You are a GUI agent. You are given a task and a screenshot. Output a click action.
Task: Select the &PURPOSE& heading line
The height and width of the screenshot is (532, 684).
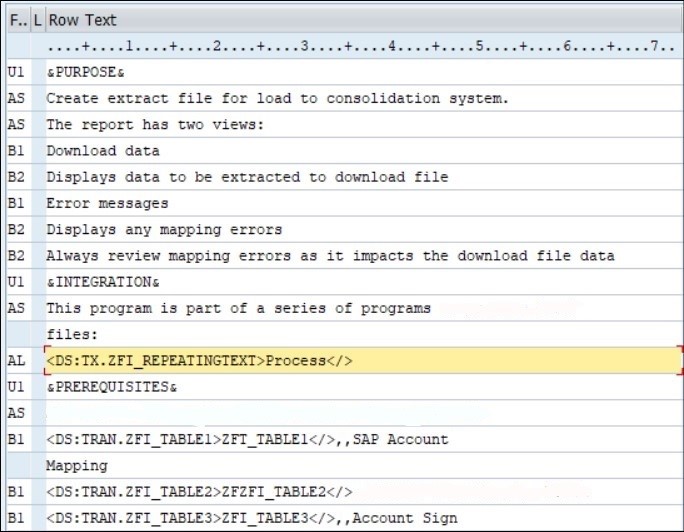[364, 72]
